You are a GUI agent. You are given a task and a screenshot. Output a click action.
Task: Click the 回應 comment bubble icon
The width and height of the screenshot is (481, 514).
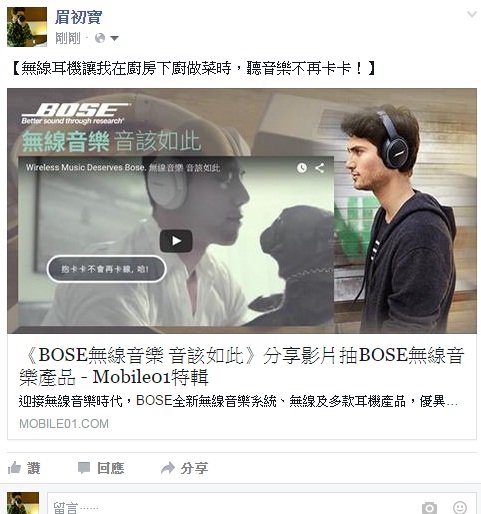pyautogui.click(x=84, y=468)
